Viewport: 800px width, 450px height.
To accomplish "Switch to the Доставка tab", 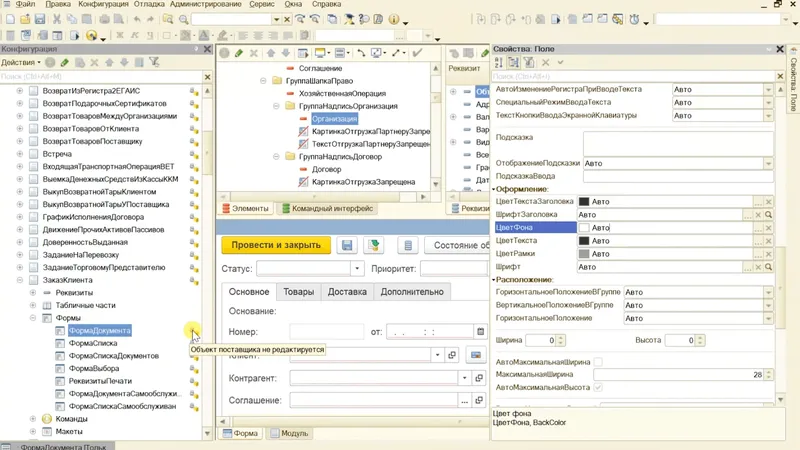I will (x=347, y=292).
